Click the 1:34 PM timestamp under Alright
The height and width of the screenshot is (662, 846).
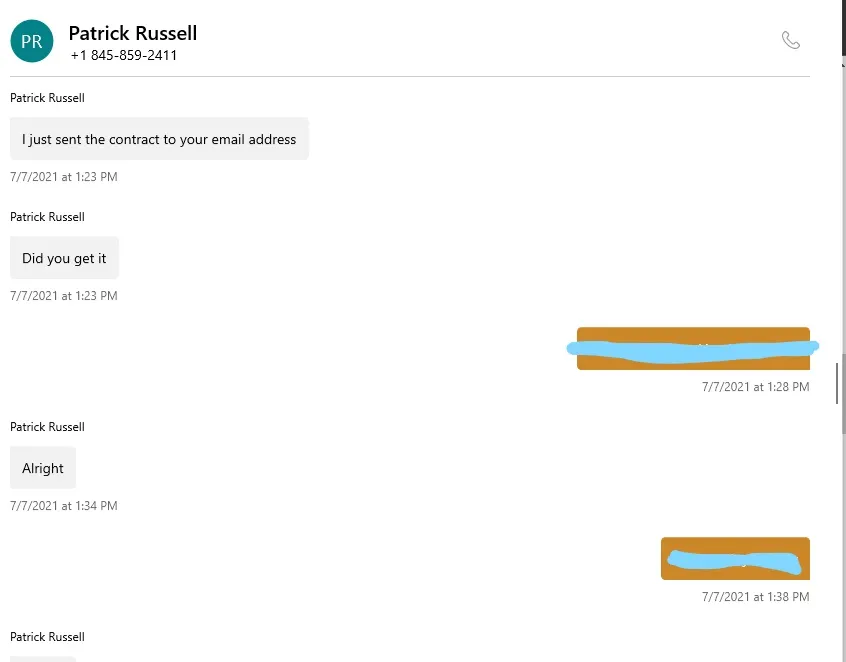click(64, 506)
